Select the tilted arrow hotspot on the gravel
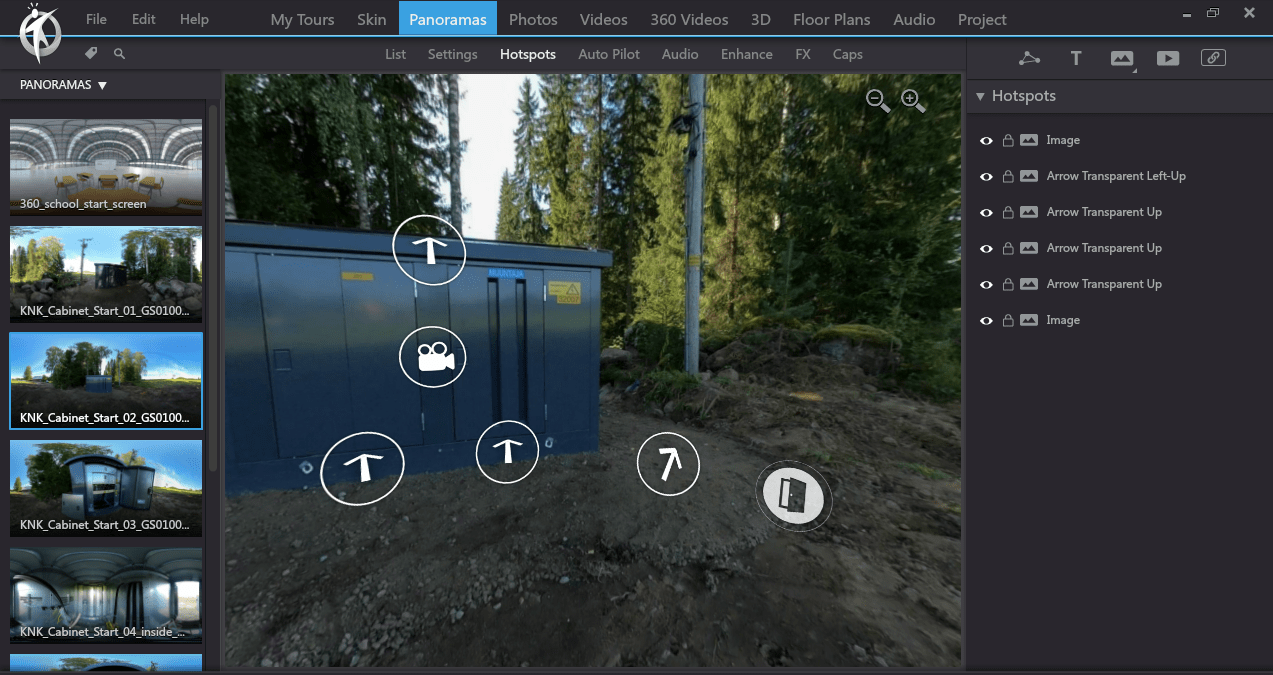Viewport: 1273px width, 675px height. pos(668,464)
